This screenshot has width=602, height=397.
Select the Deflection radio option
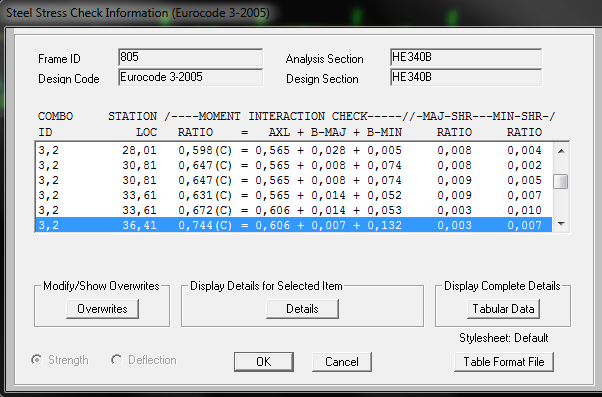(116, 360)
